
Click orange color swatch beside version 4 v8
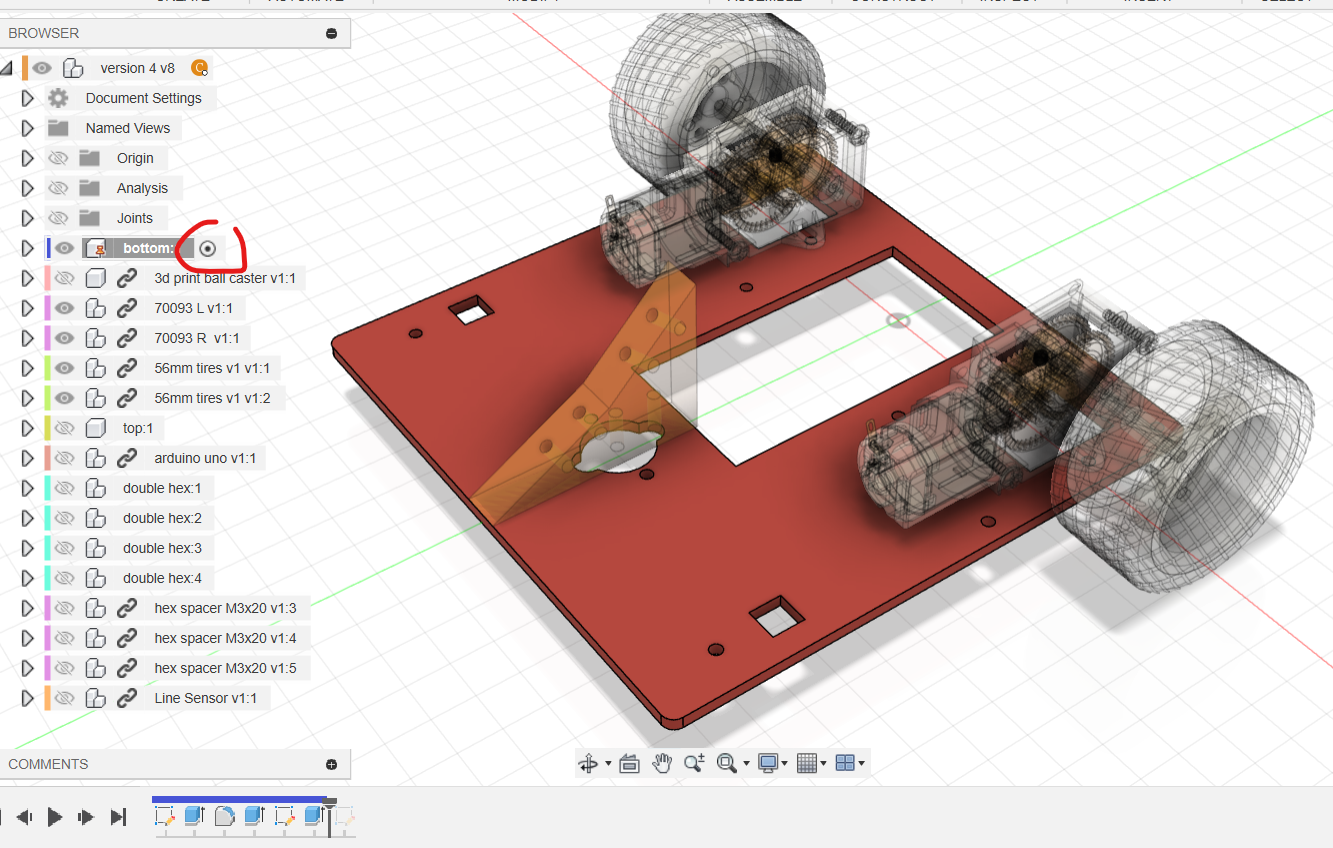click(25, 68)
